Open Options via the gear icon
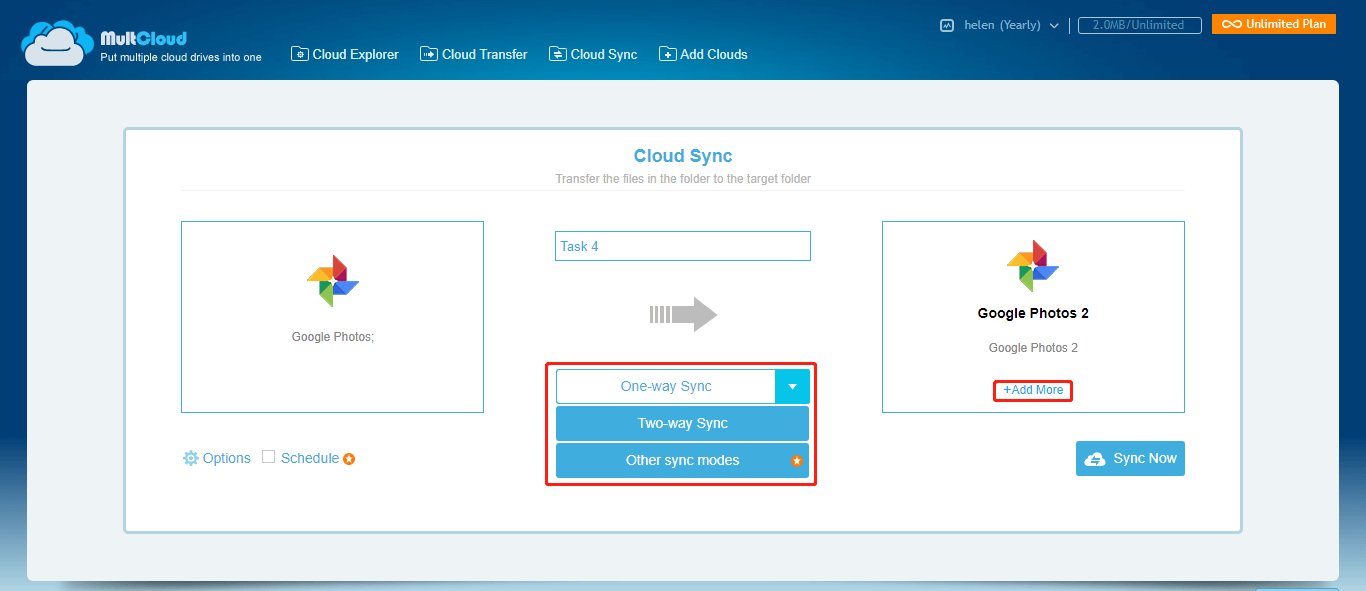1366x591 pixels. coord(190,458)
